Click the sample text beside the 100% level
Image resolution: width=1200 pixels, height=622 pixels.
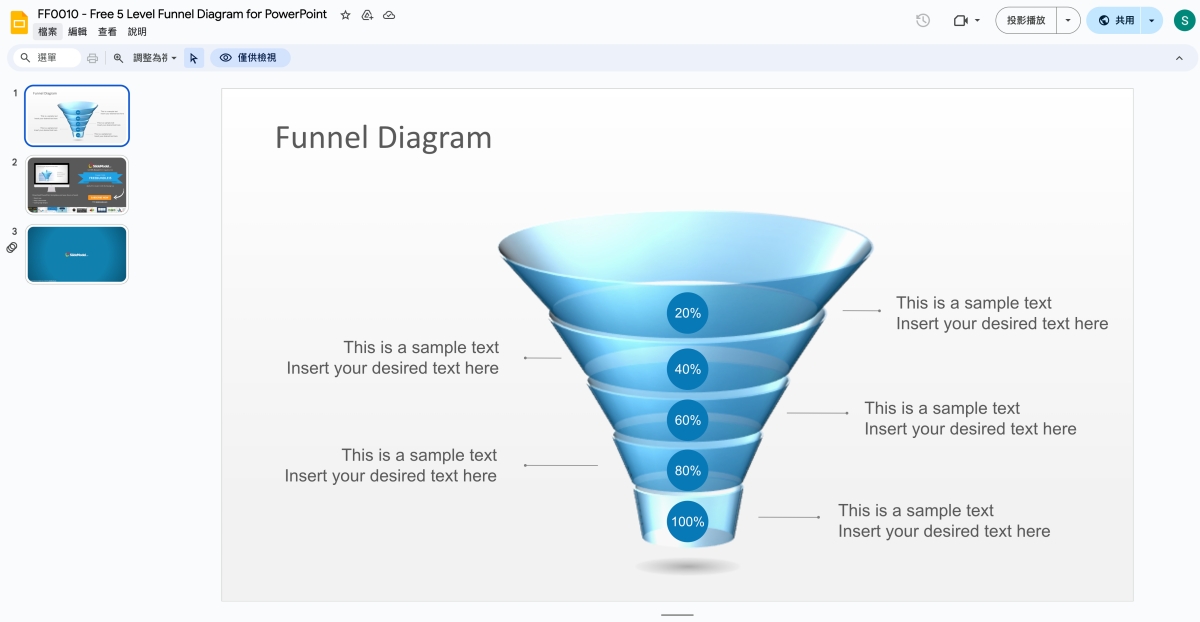coord(944,520)
